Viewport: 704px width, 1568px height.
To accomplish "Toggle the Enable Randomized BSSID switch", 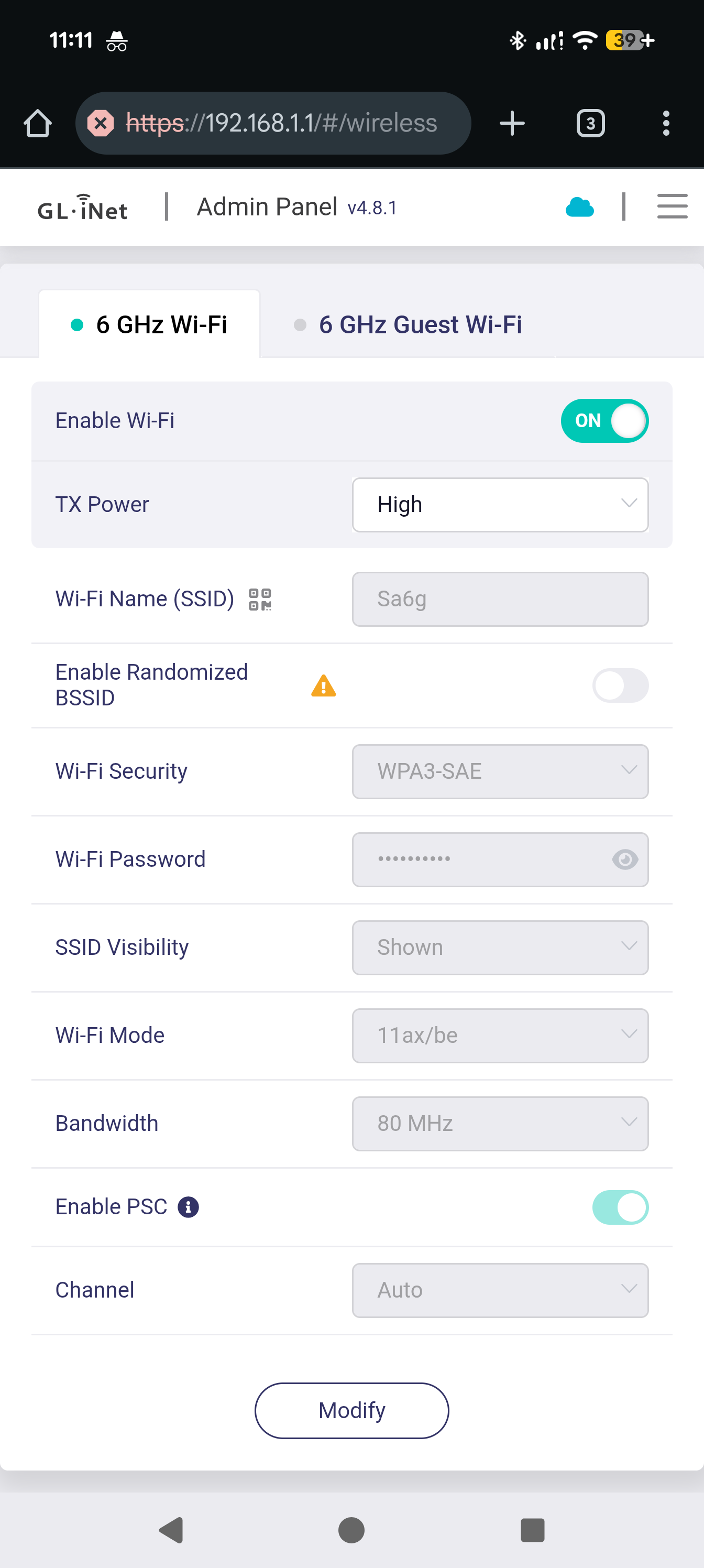I will pyautogui.click(x=620, y=686).
